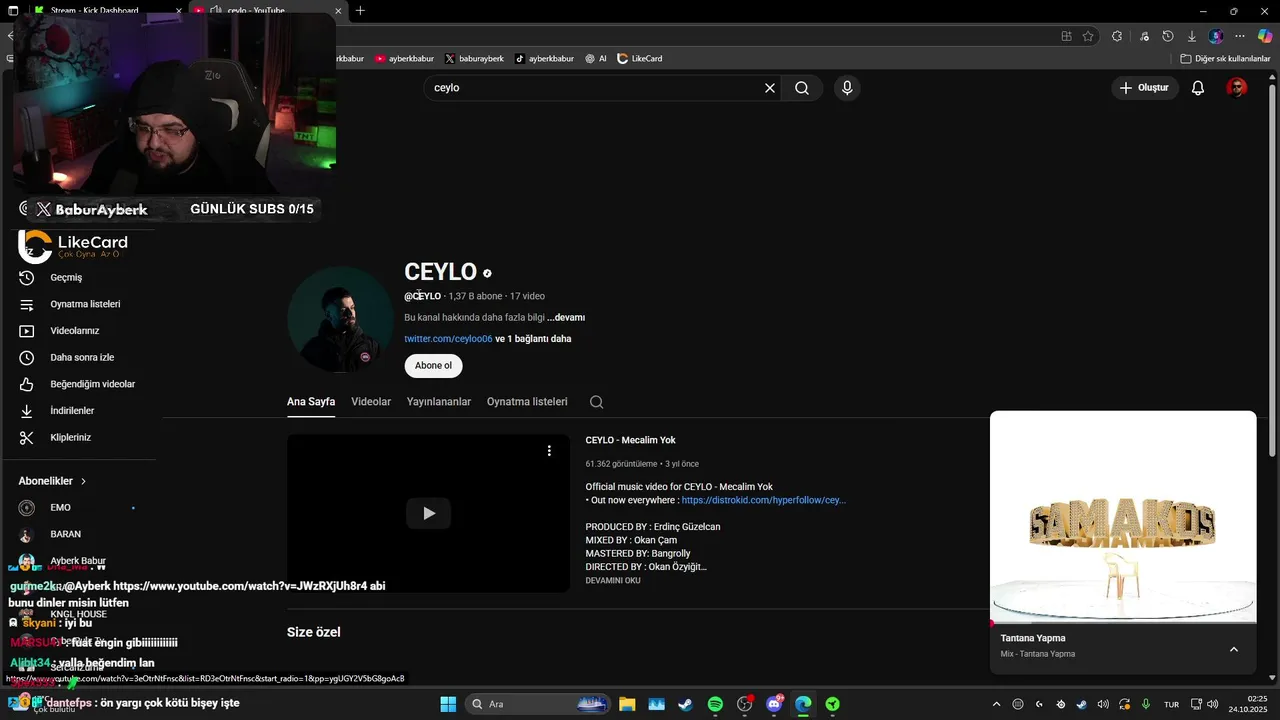Open browser extensions puzzle icon
This screenshot has height=720, width=1280.
[1117, 36]
